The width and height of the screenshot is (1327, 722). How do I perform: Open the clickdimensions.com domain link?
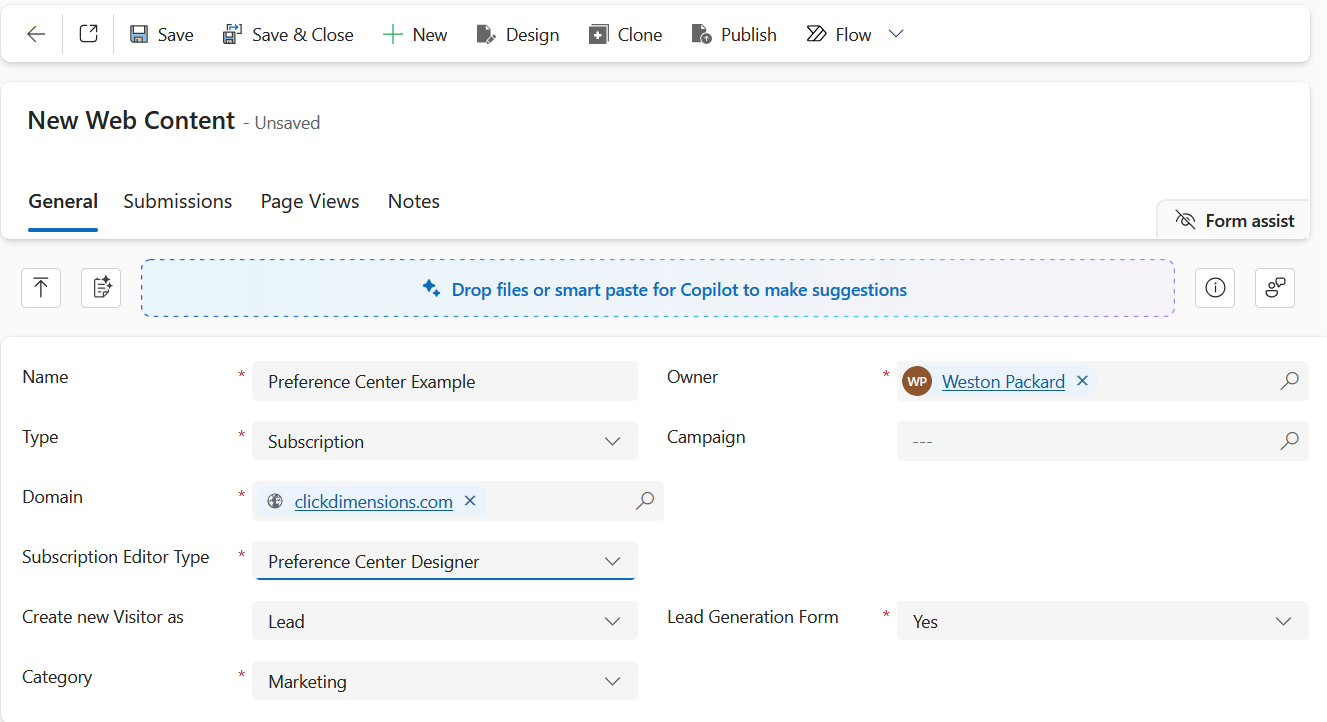374,501
